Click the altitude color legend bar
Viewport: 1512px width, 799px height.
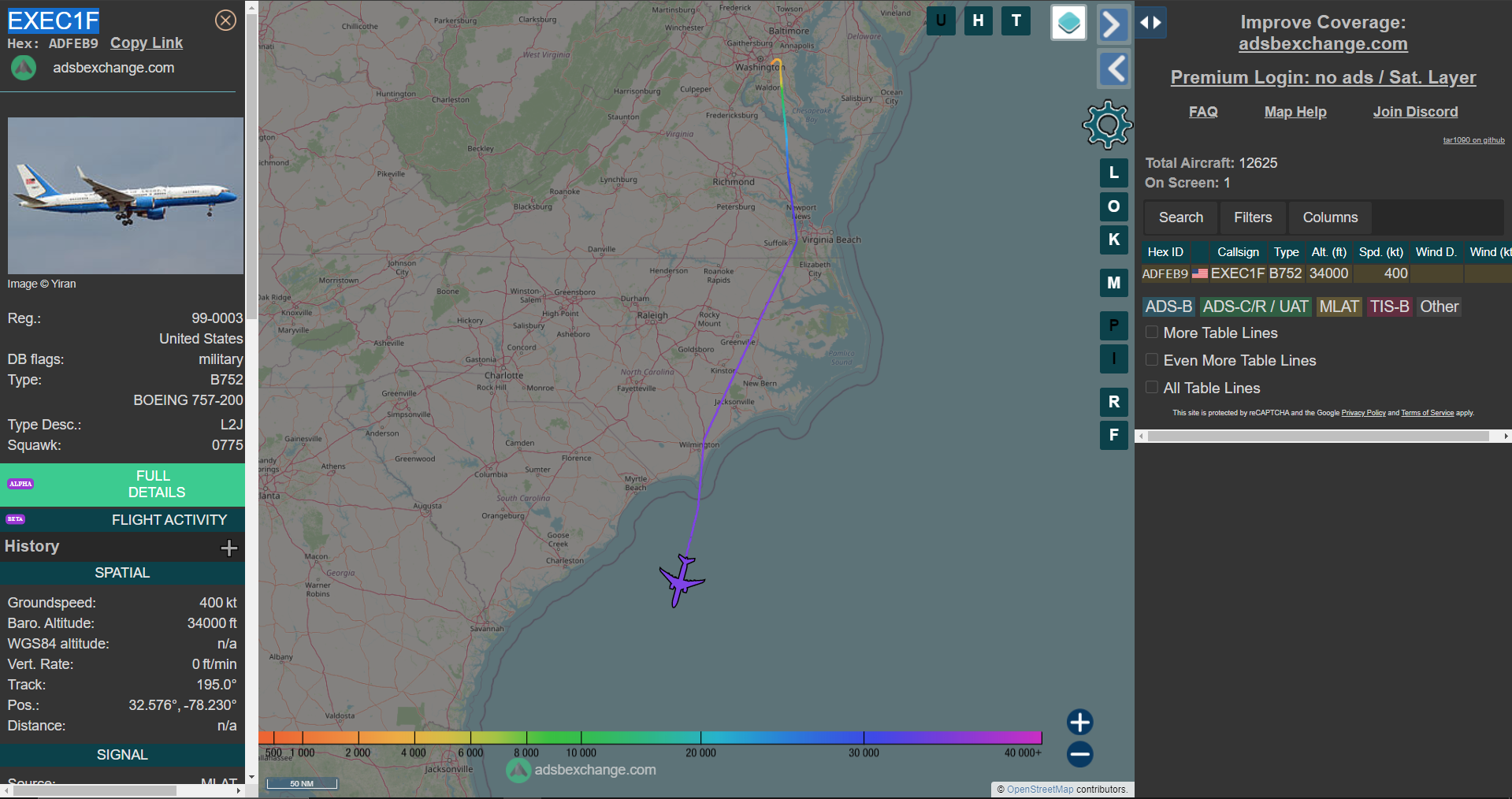point(650,738)
